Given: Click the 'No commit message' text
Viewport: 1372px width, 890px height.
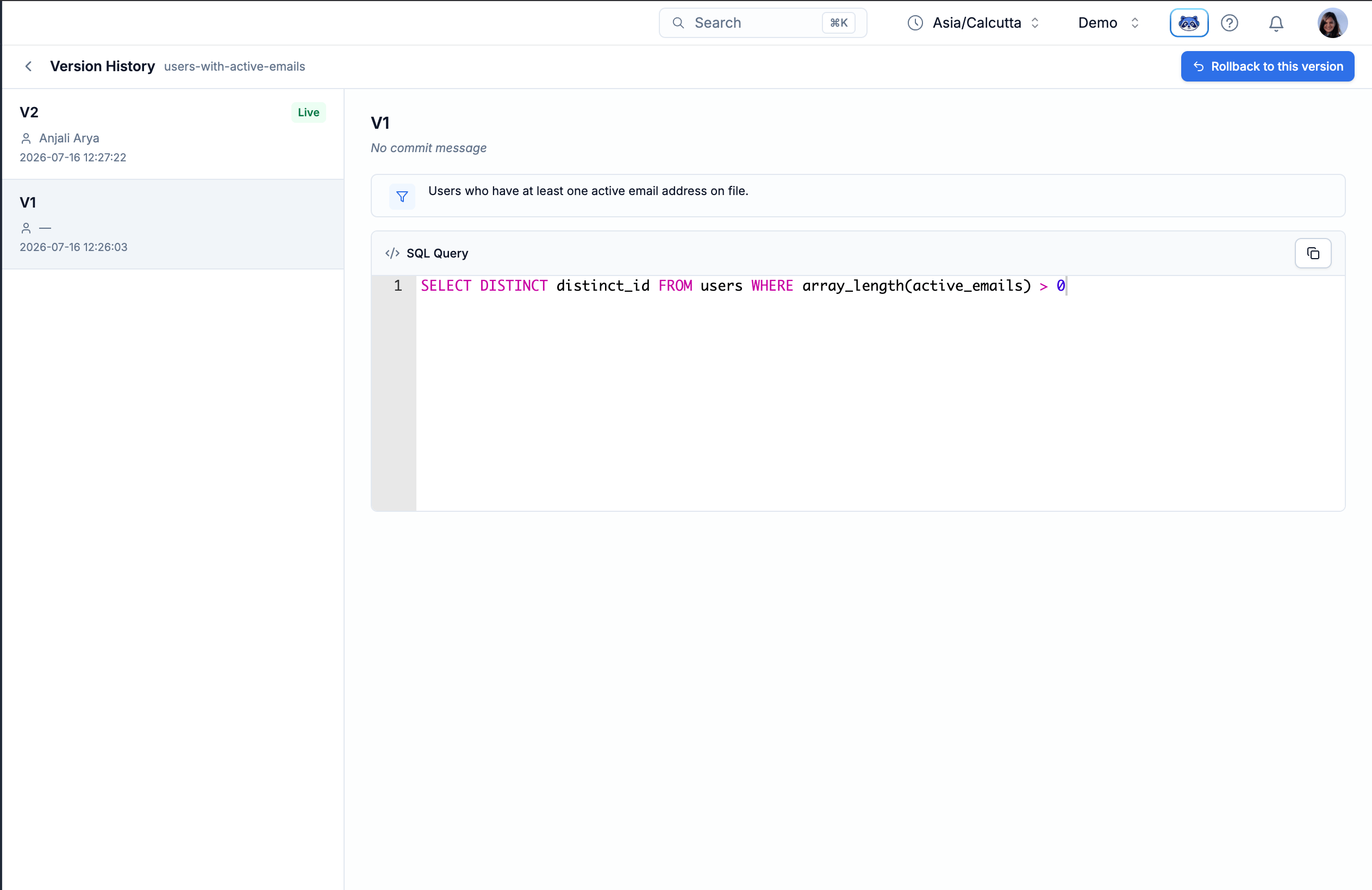Looking at the screenshot, I should pyautogui.click(x=428, y=148).
